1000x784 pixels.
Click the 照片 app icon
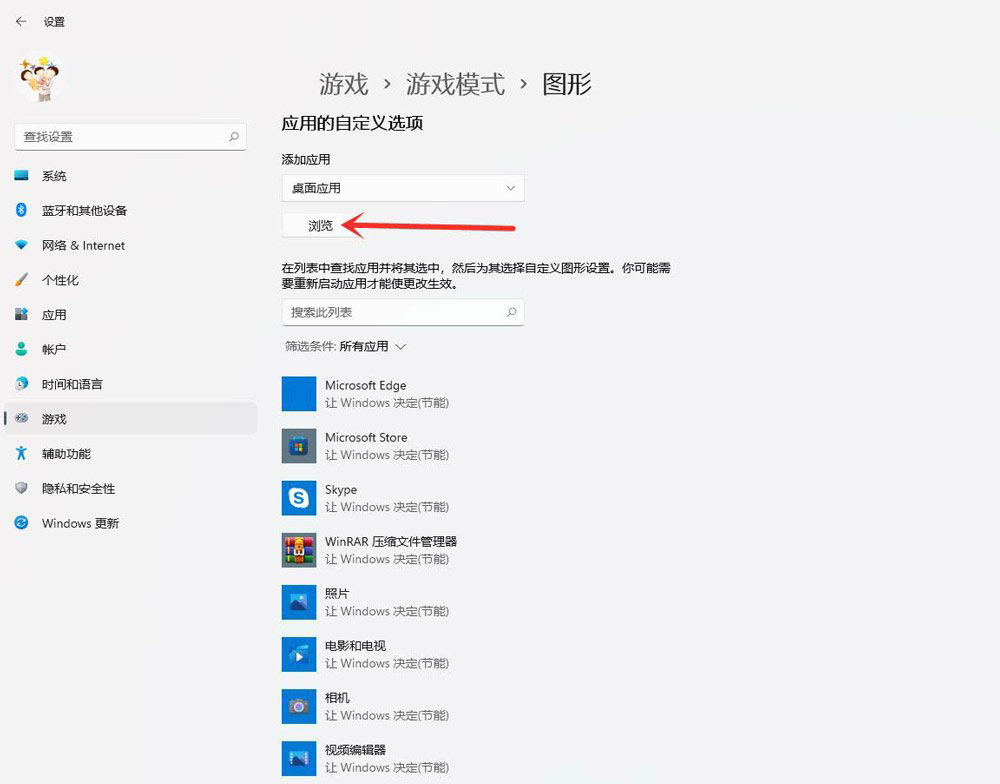pos(299,602)
